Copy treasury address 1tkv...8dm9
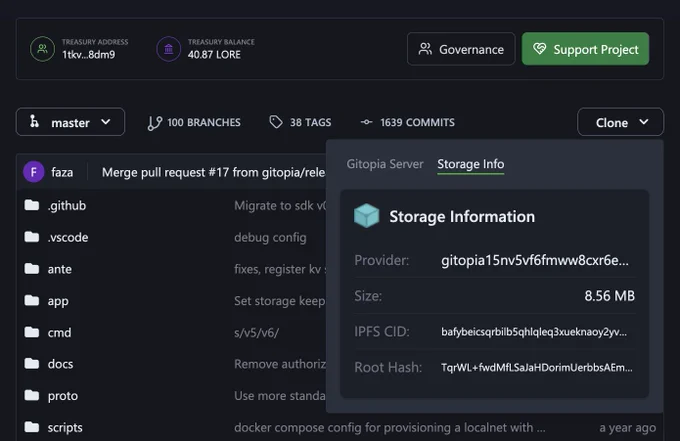The width and height of the screenshot is (680, 441). (x=88, y=55)
